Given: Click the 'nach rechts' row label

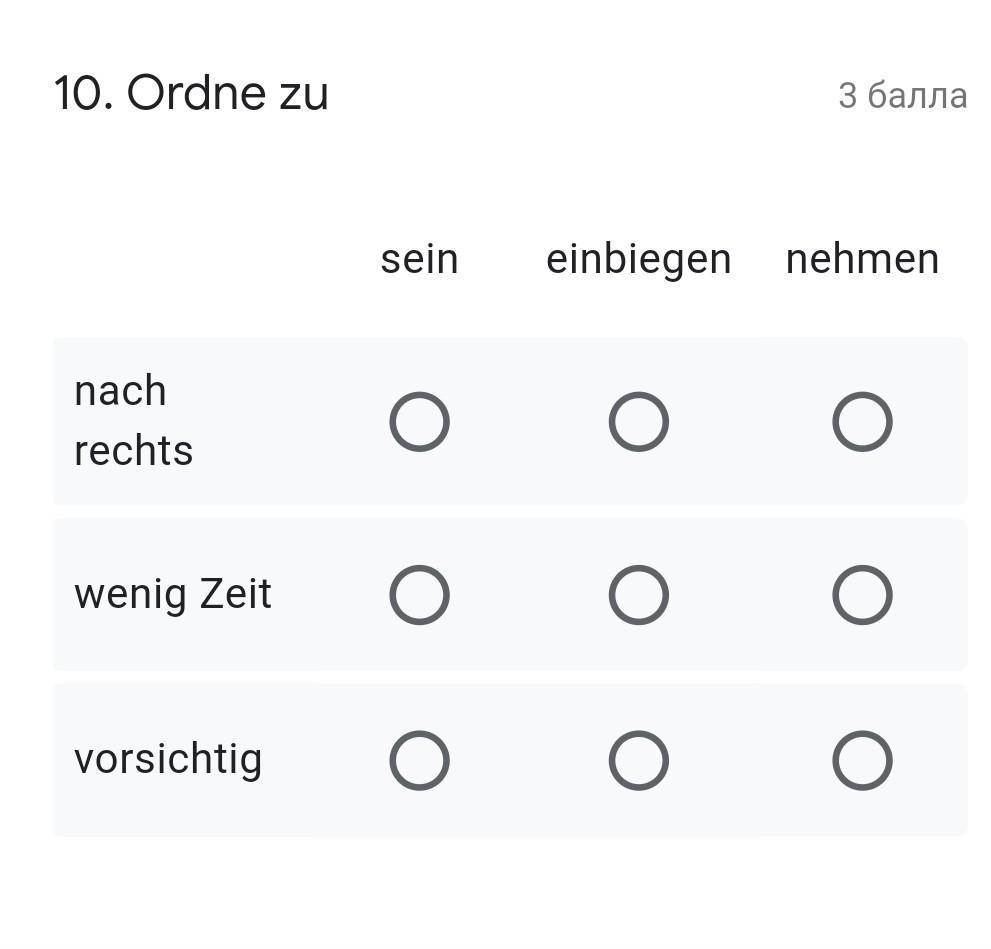Looking at the screenshot, I should (133, 420).
